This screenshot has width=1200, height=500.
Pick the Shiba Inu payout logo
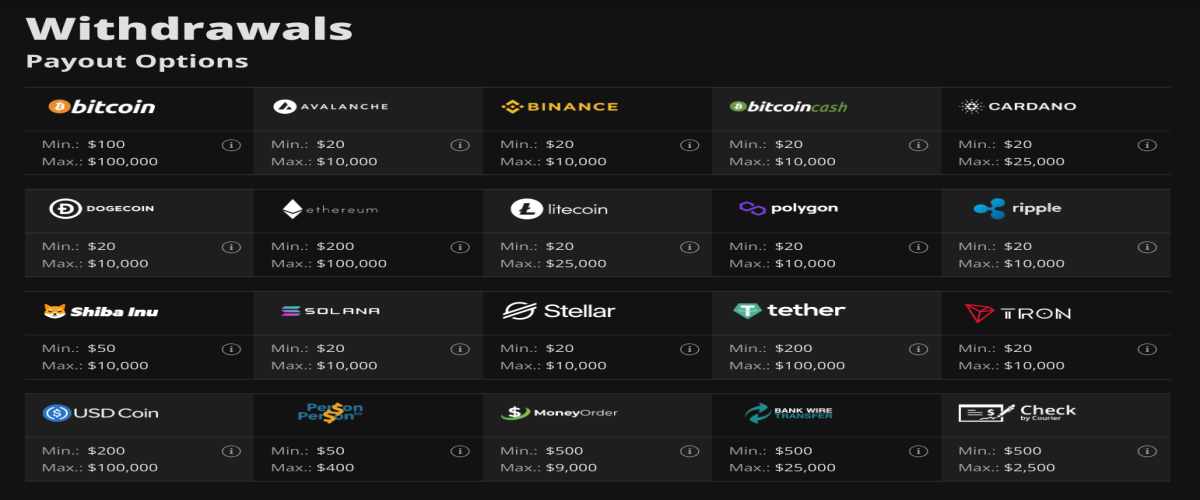pyautogui.click(x=101, y=311)
